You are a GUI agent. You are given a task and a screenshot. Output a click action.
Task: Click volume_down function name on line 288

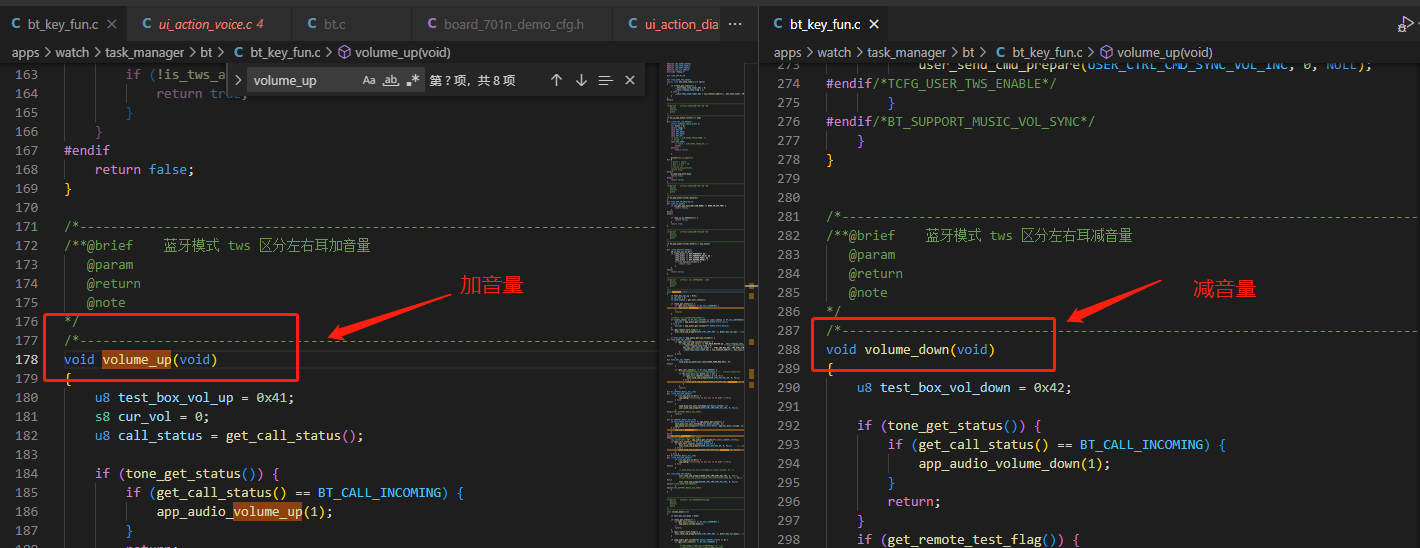click(906, 349)
